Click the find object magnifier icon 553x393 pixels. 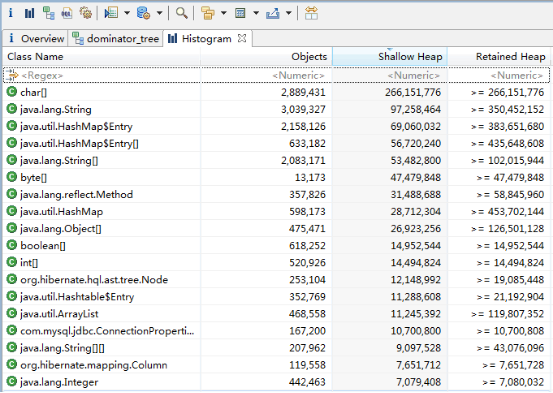tap(182, 13)
